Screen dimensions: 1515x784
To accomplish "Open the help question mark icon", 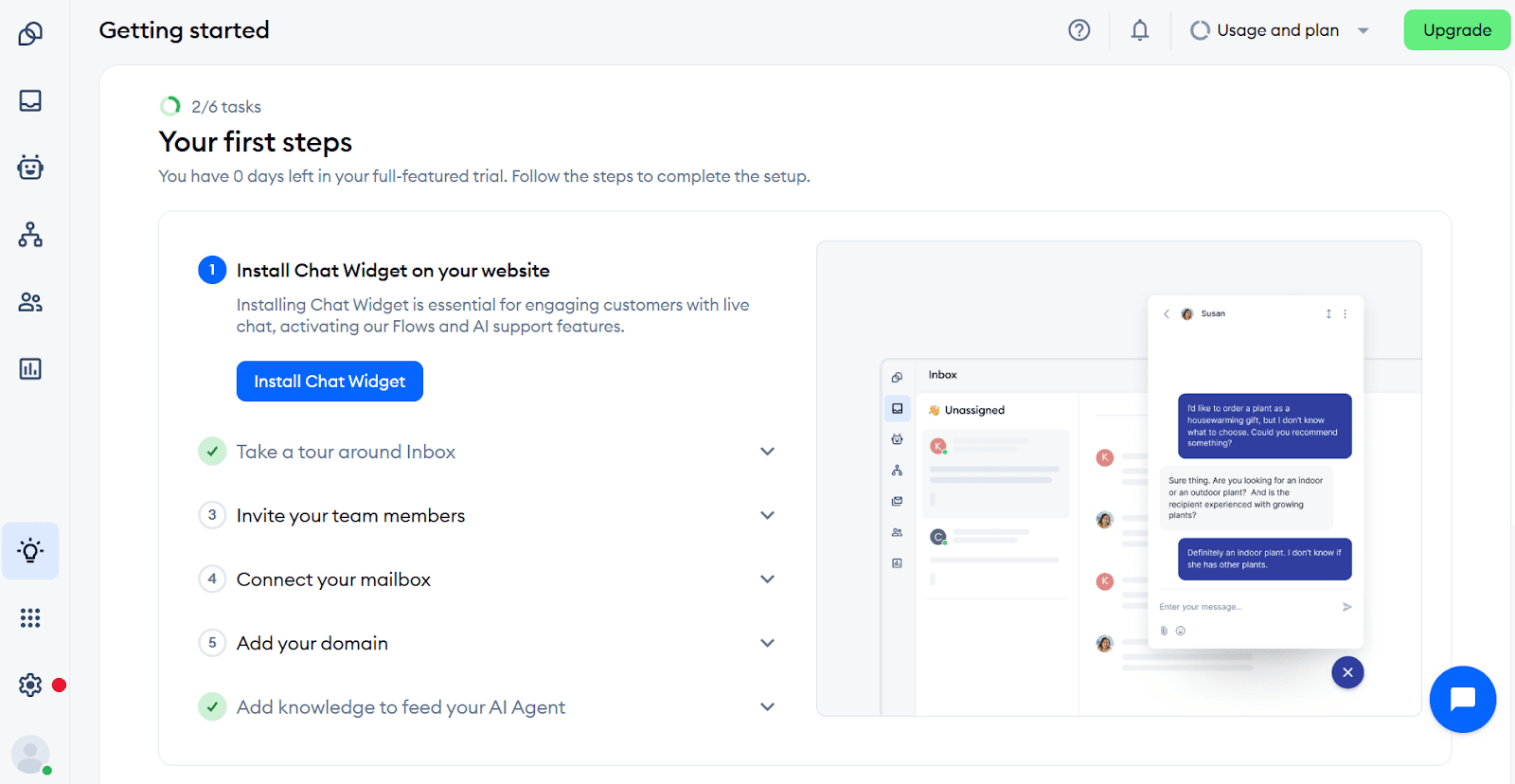I will [x=1079, y=30].
